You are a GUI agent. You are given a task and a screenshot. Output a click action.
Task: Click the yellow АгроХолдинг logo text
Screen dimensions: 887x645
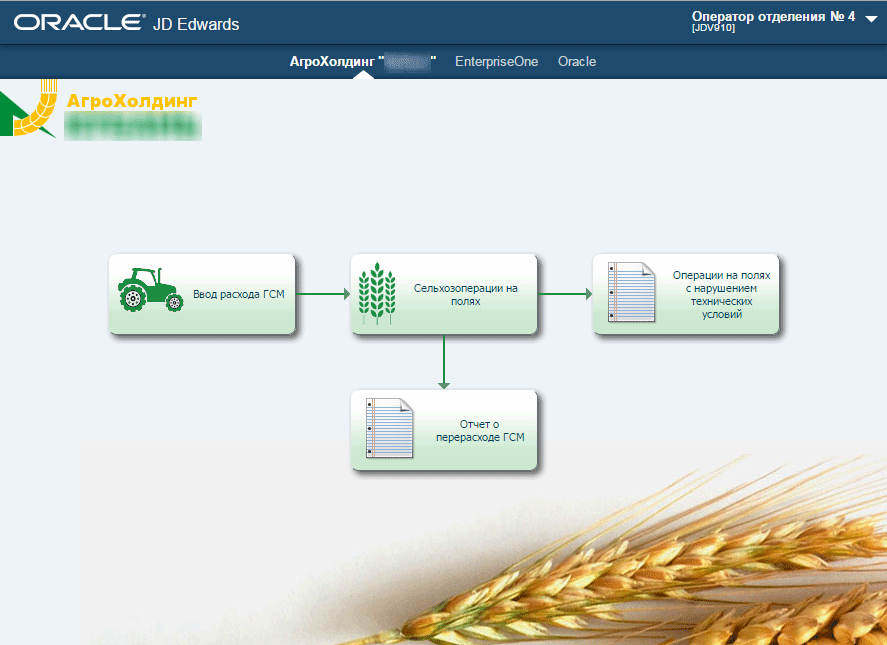coord(131,101)
